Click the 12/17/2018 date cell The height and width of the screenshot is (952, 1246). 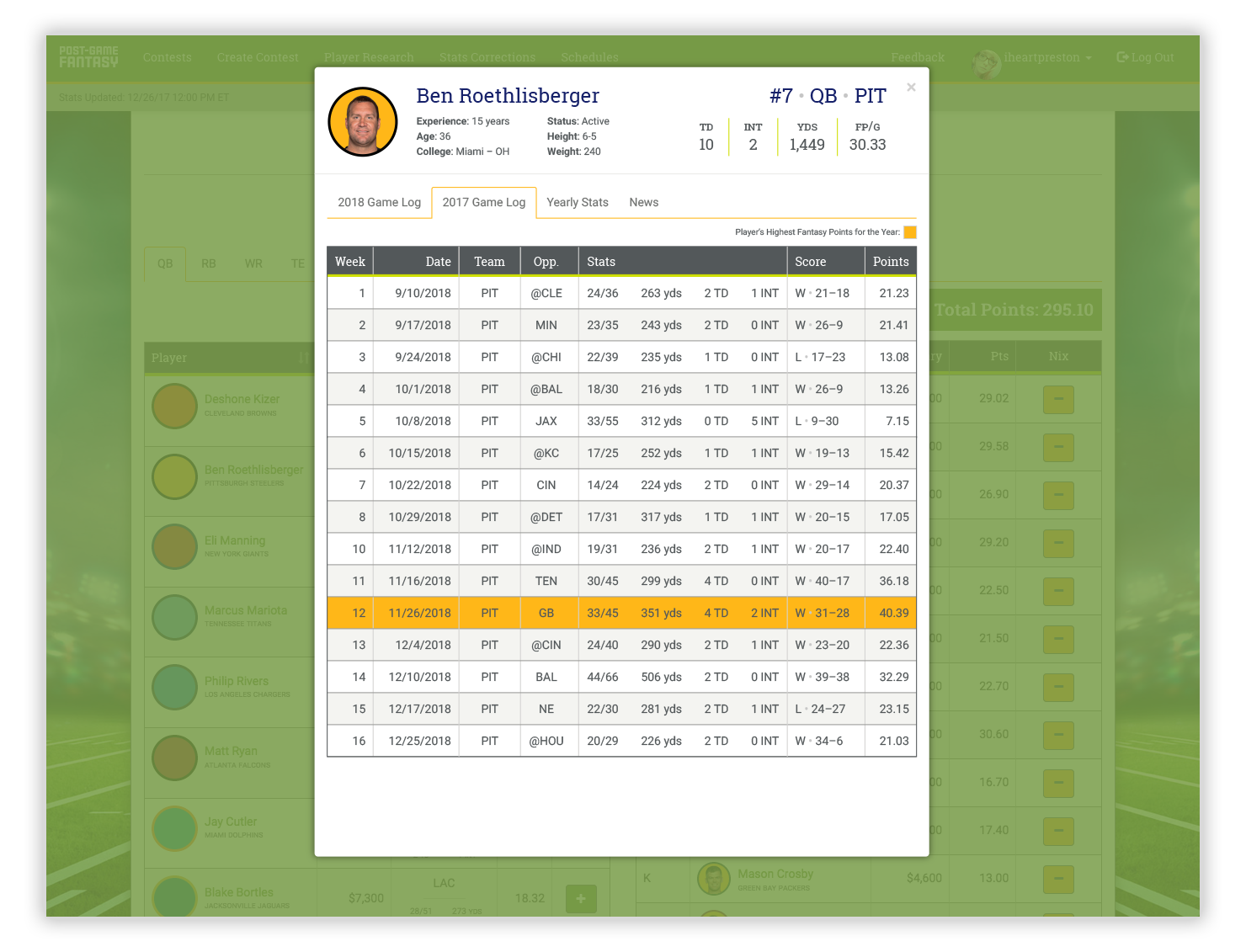click(x=419, y=709)
